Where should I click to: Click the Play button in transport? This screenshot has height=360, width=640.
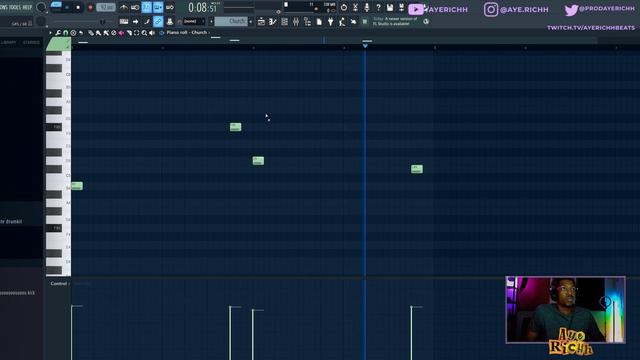pos(67,7)
